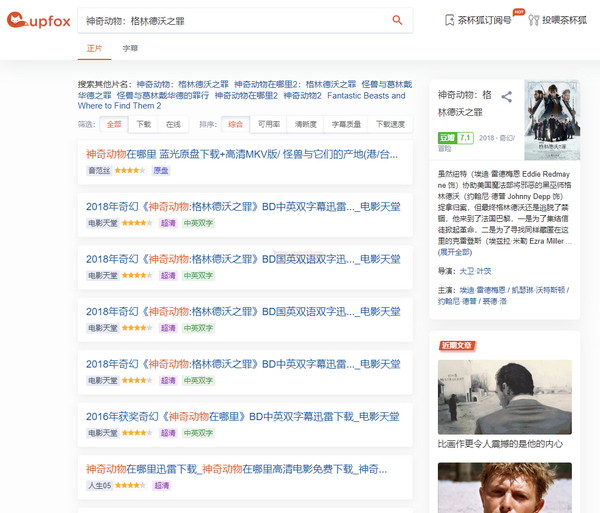
Task: Switch to the 字幕 tab
Action: point(130,48)
